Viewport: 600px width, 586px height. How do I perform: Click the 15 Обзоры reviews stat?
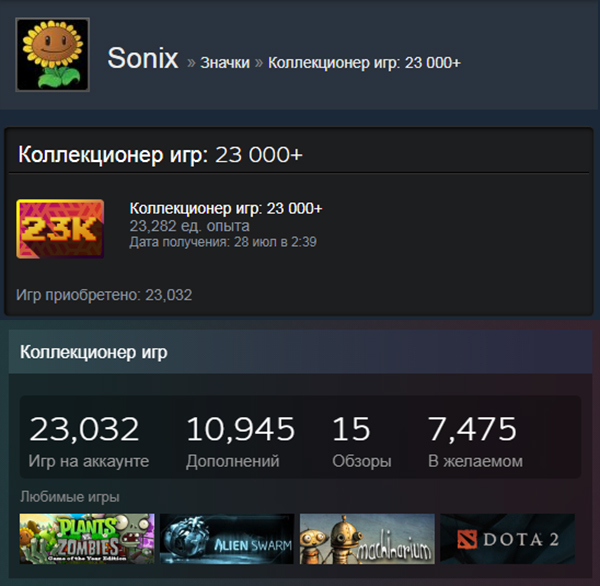click(362, 442)
